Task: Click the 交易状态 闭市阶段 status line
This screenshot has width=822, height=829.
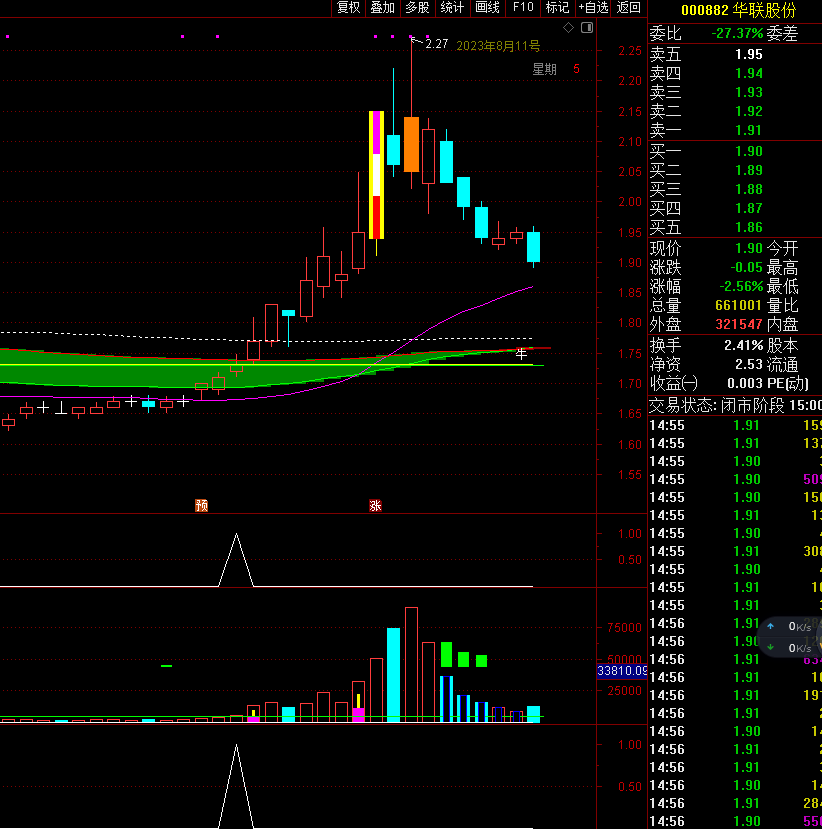Action: click(735, 406)
